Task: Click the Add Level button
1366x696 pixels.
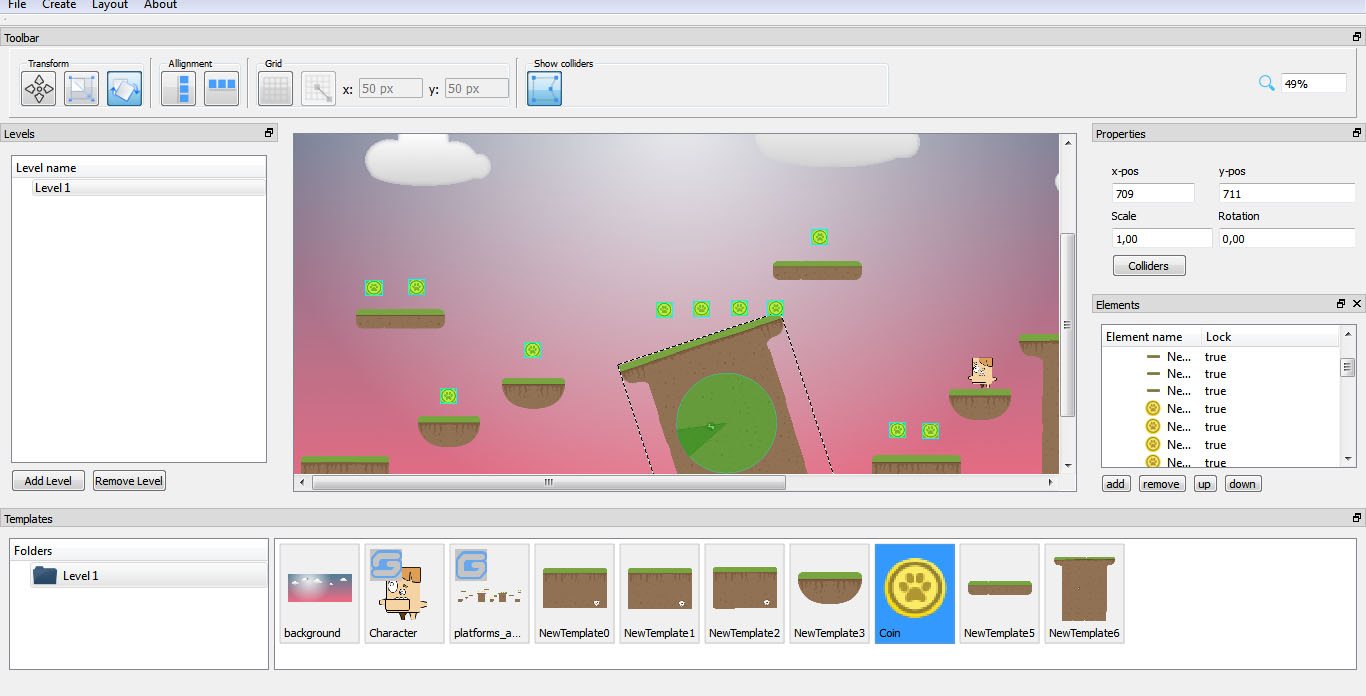Action: click(x=48, y=481)
